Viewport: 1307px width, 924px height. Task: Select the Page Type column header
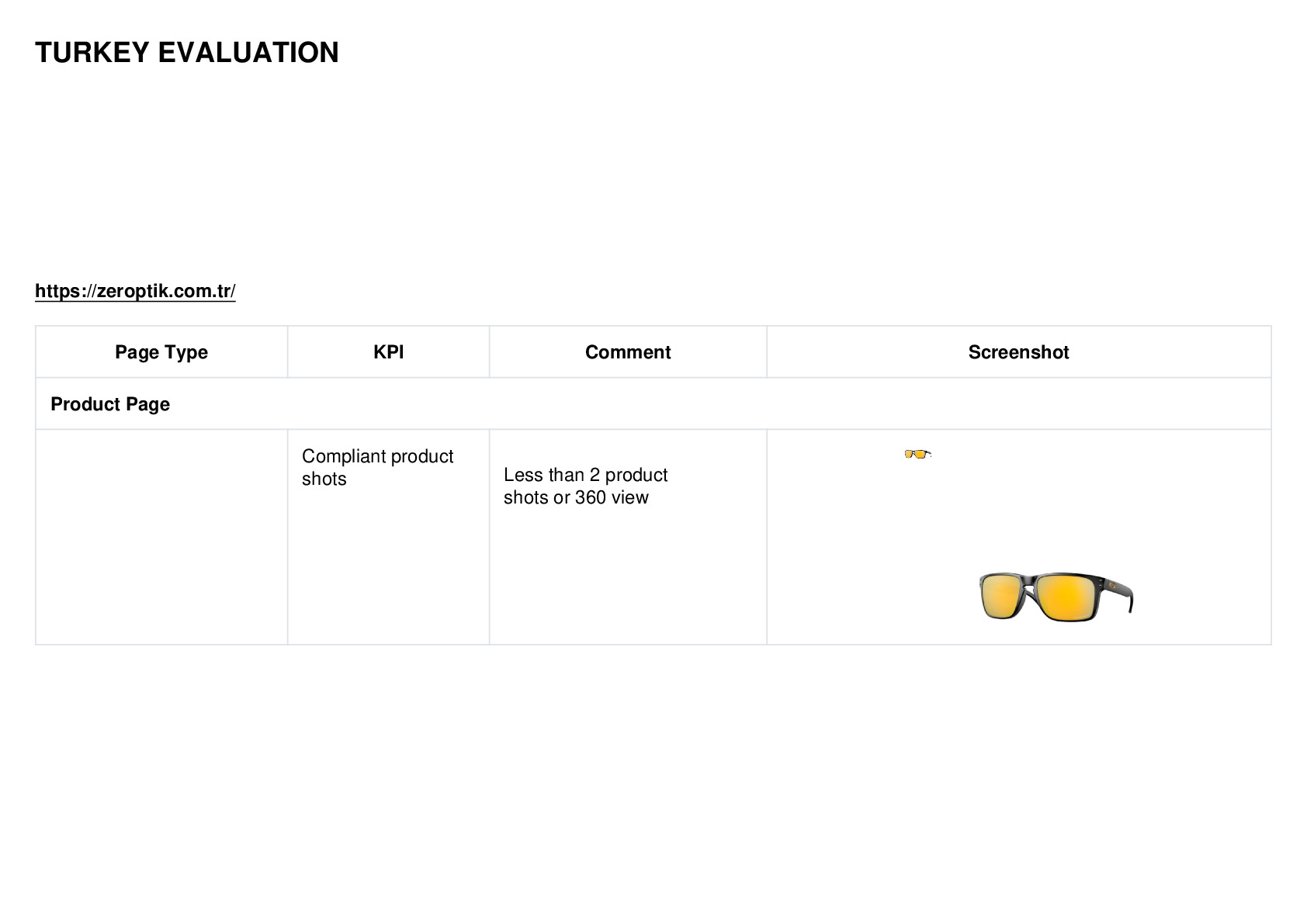coord(161,352)
